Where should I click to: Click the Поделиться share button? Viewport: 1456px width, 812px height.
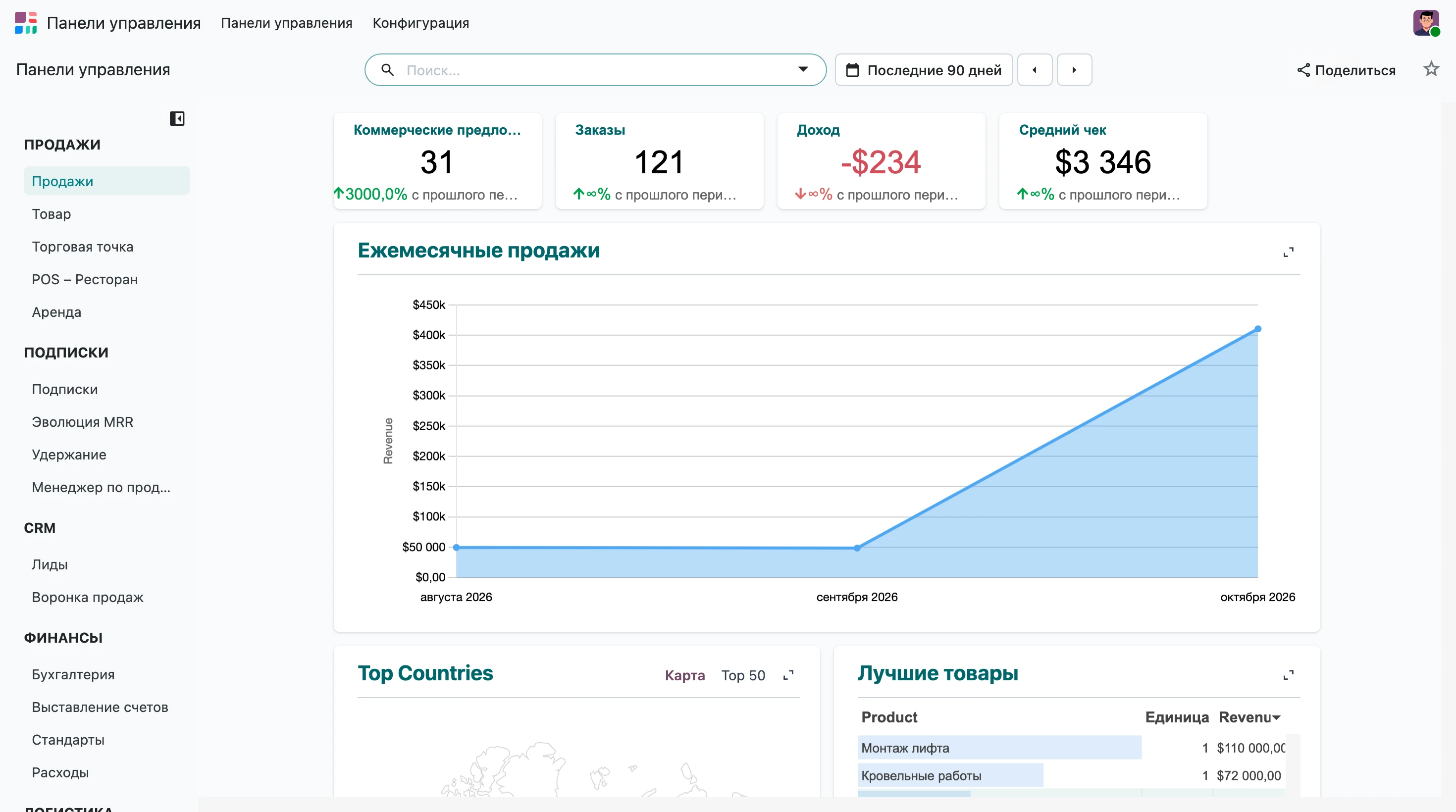click(1346, 70)
